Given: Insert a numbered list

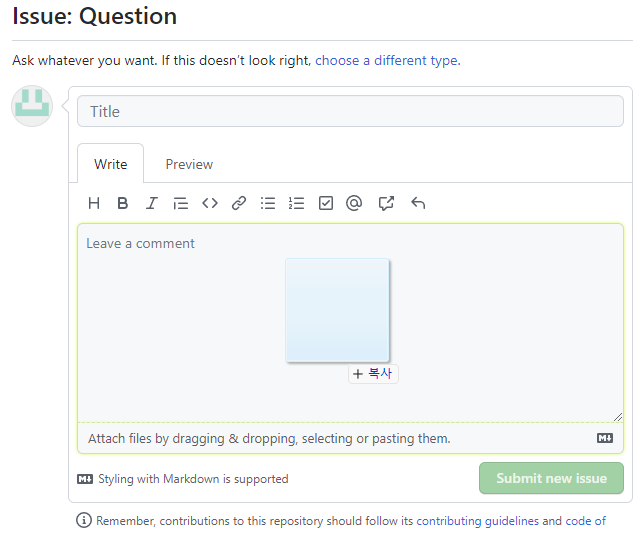Looking at the screenshot, I should pyautogui.click(x=297, y=203).
